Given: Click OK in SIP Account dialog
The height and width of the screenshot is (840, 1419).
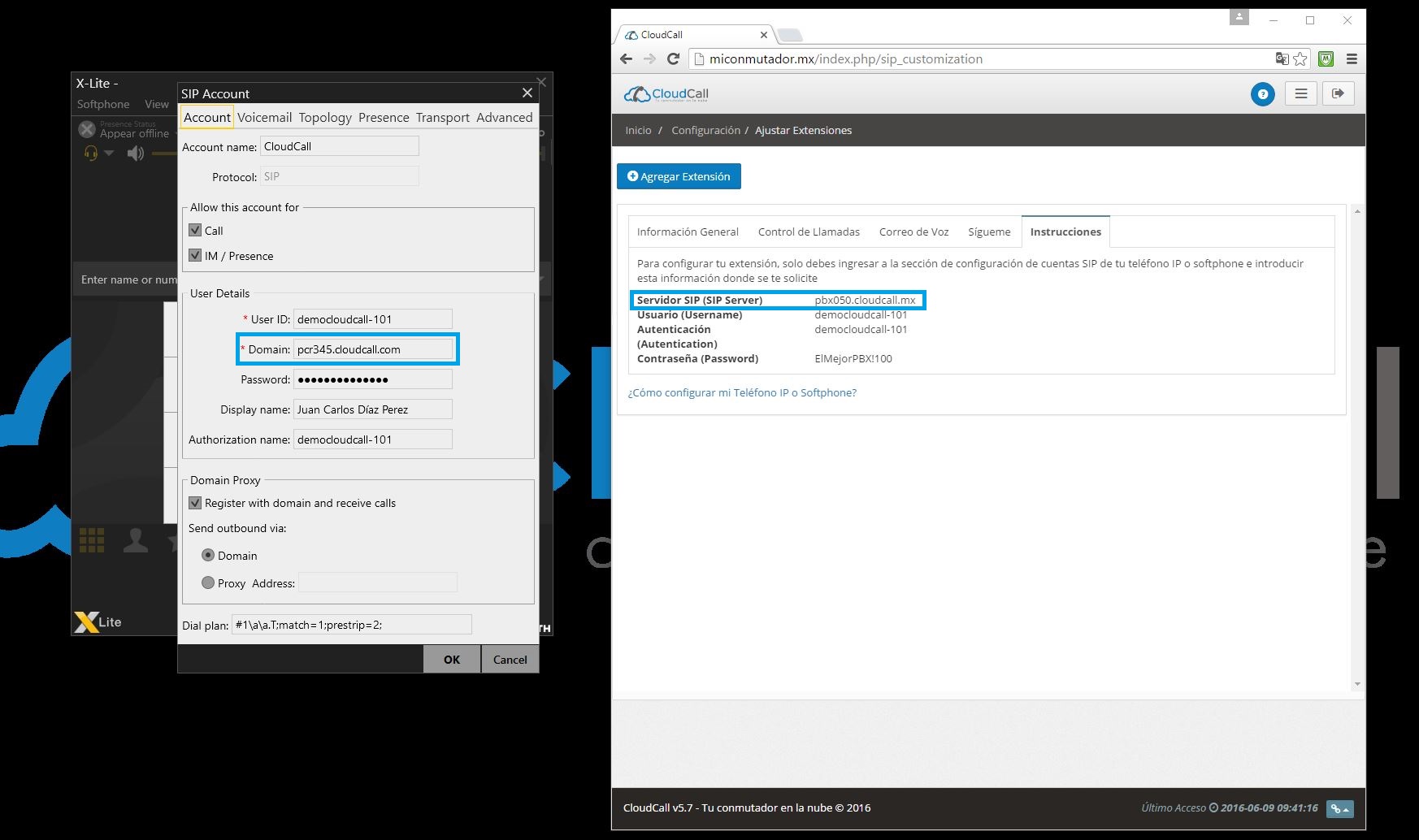Looking at the screenshot, I should pos(452,659).
